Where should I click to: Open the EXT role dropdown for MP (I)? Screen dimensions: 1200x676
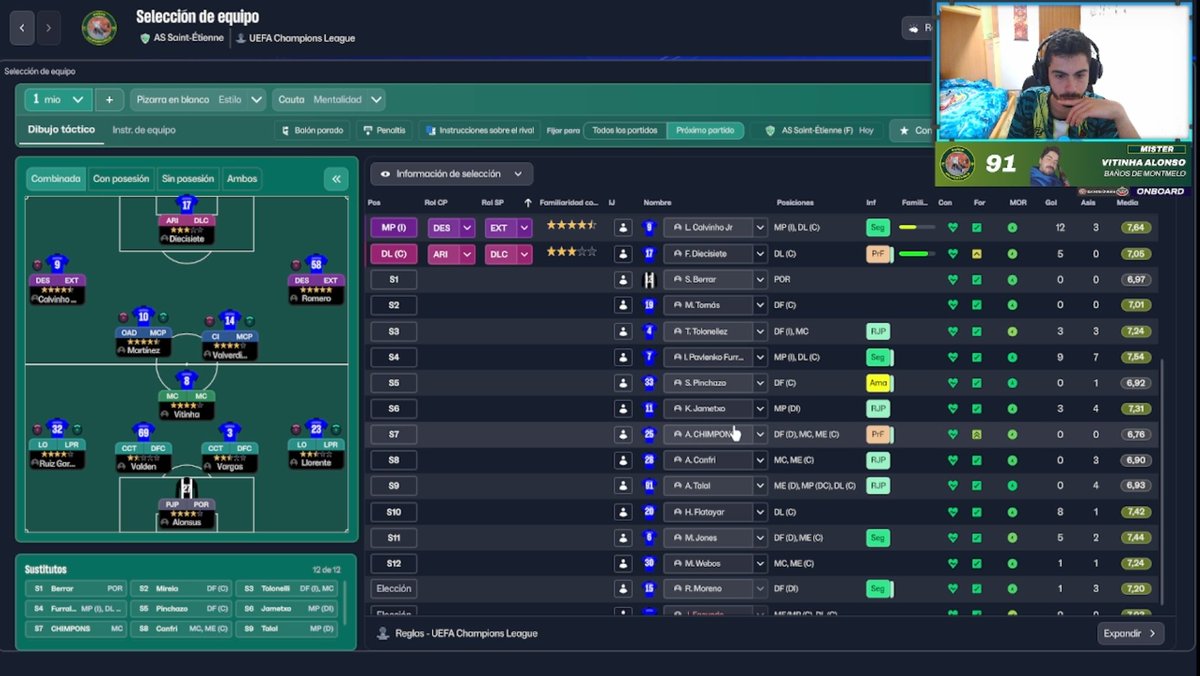coord(509,228)
